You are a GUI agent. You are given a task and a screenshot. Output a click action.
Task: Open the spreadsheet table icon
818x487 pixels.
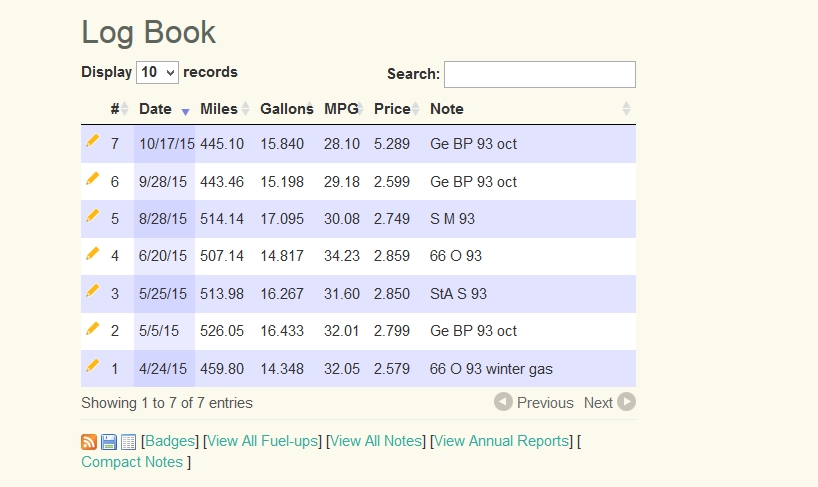[128, 442]
